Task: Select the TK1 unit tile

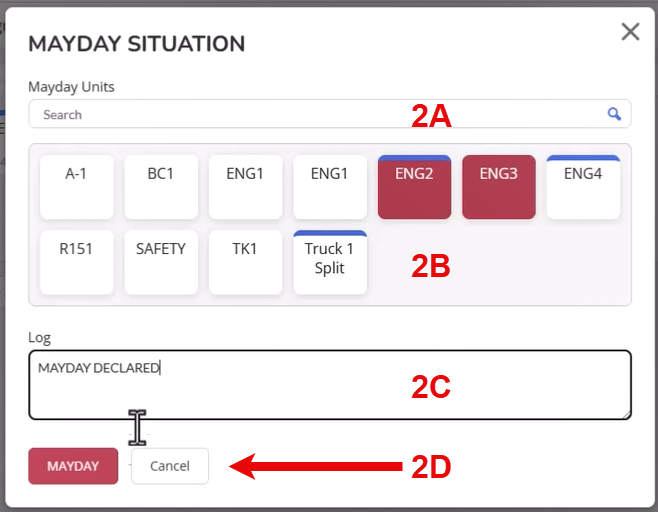Action: point(245,262)
